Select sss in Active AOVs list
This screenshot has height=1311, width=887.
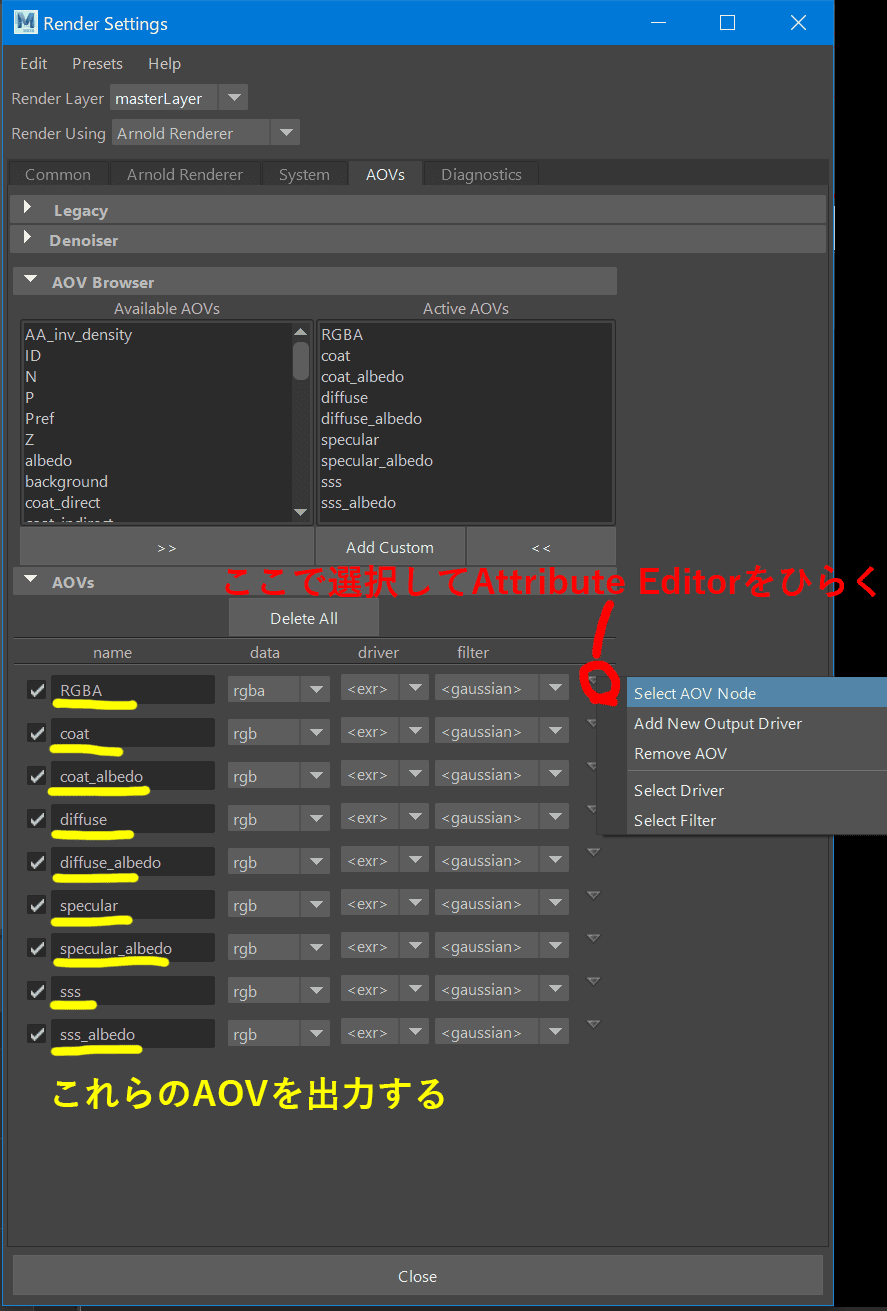(331, 481)
